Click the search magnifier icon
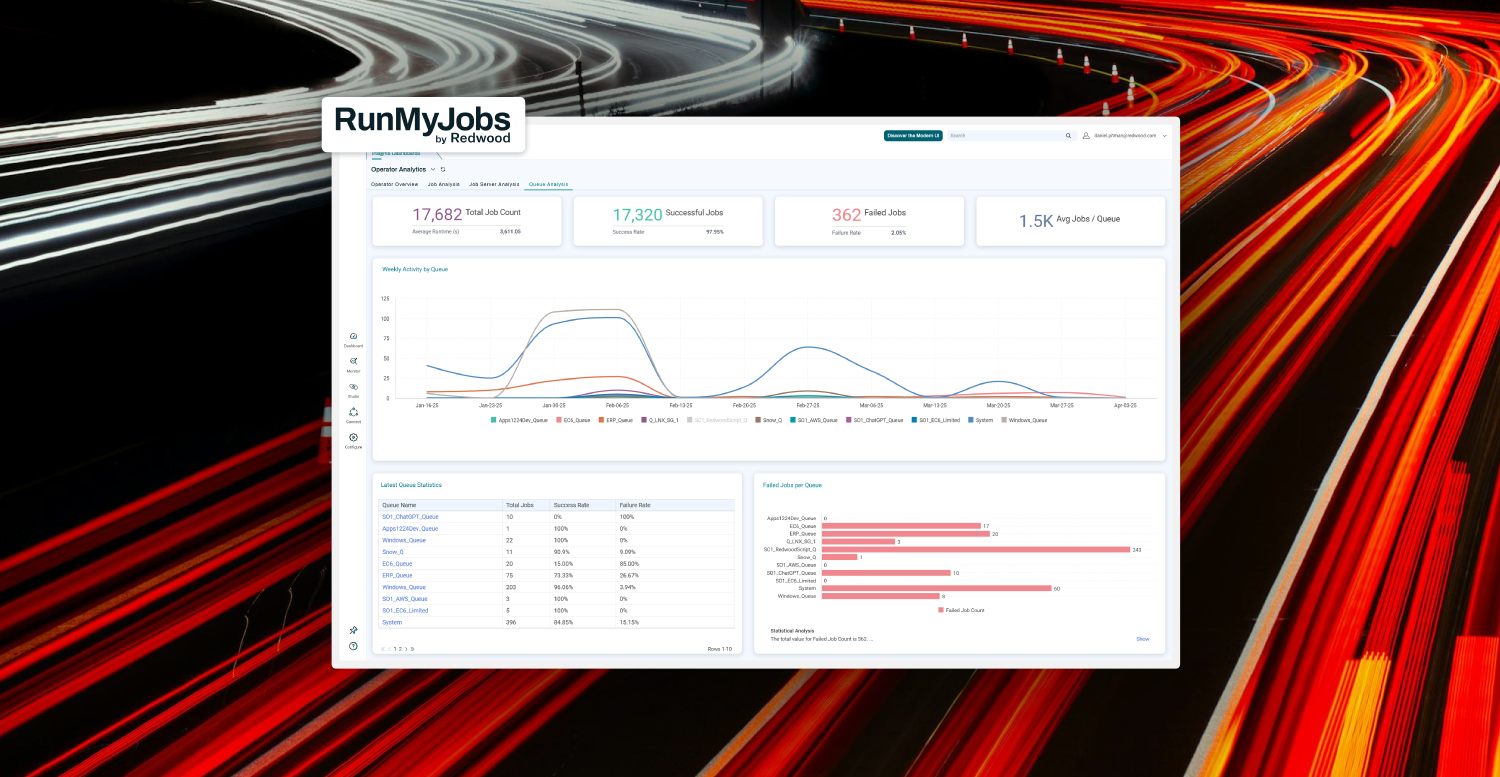 (1068, 135)
